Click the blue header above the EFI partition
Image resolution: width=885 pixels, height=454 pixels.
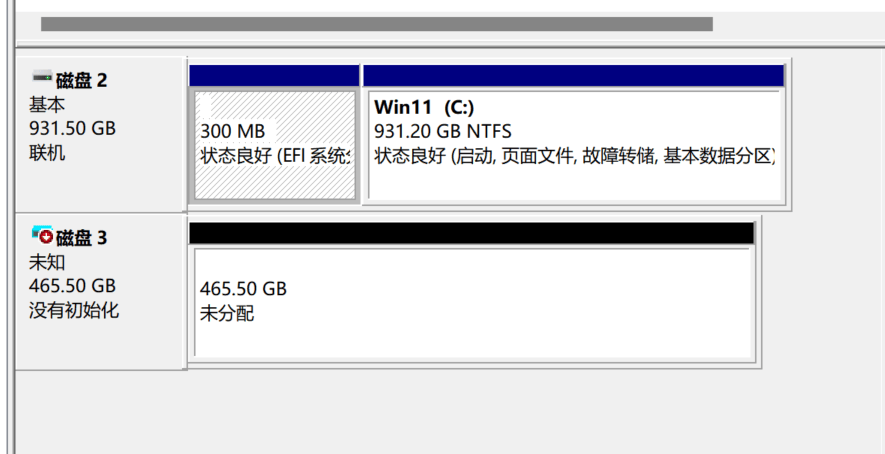tap(274, 76)
